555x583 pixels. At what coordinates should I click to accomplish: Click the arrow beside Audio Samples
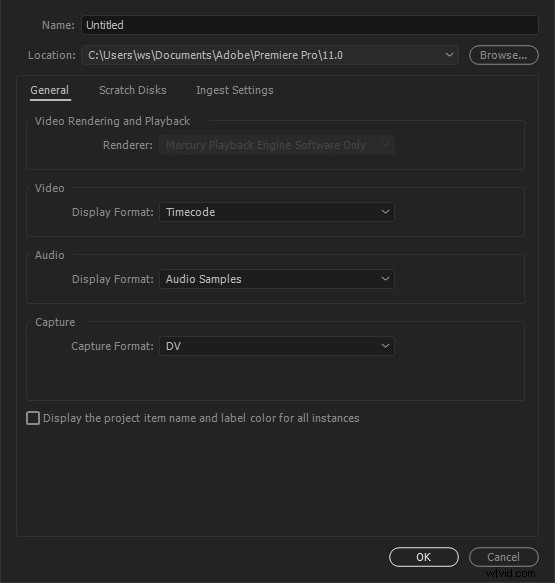click(385, 279)
